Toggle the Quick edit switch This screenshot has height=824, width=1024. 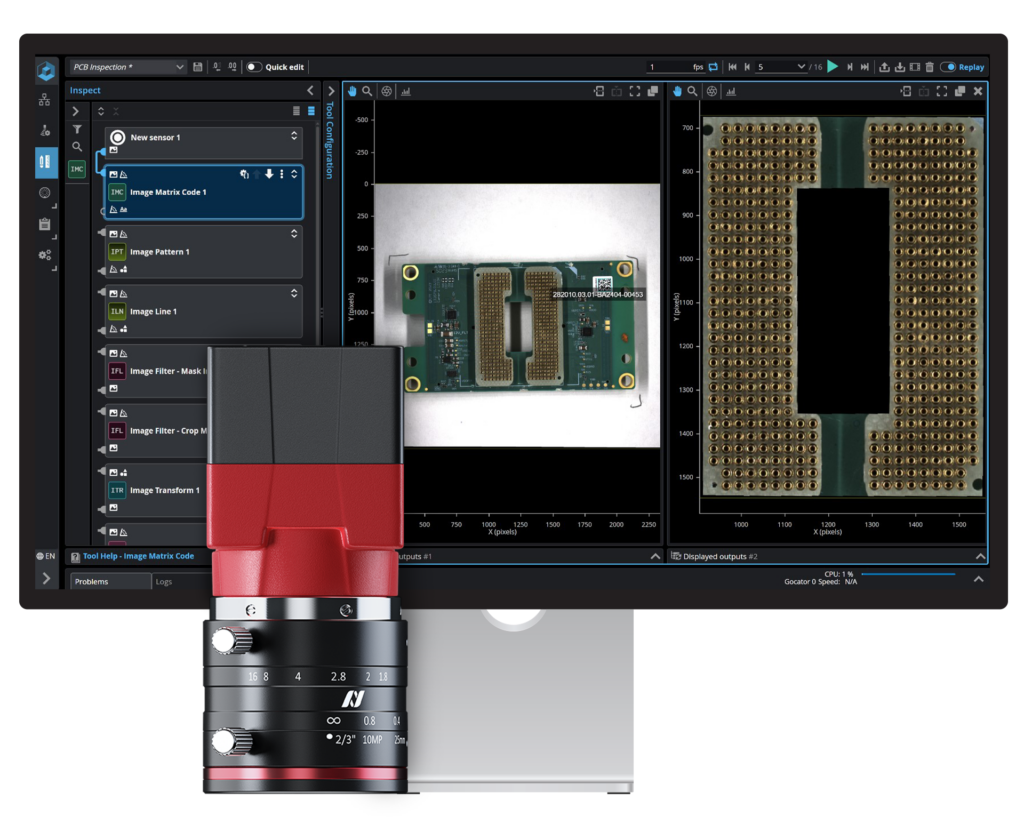click(254, 67)
